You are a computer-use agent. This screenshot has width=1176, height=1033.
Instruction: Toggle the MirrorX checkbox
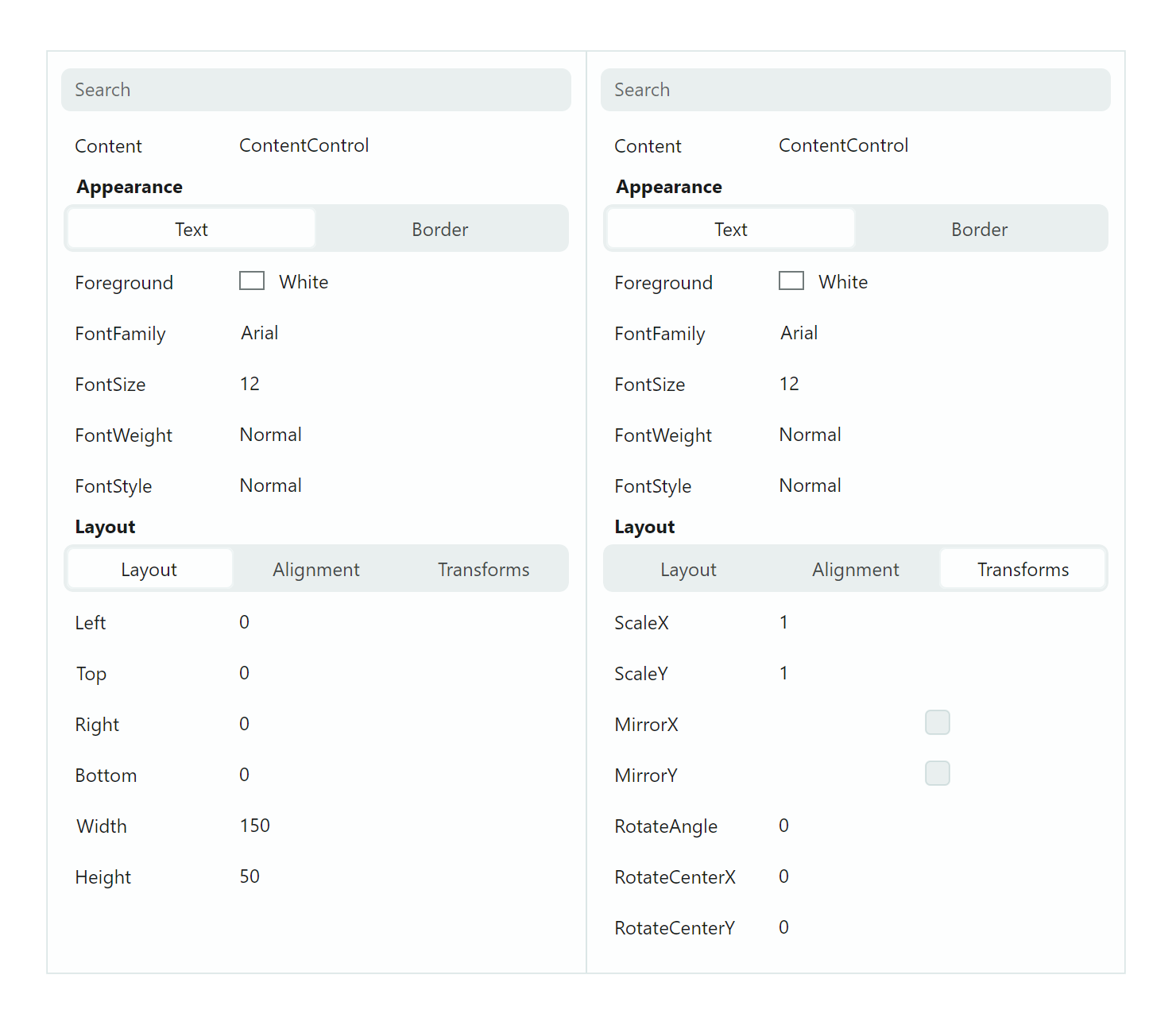tap(937, 722)
